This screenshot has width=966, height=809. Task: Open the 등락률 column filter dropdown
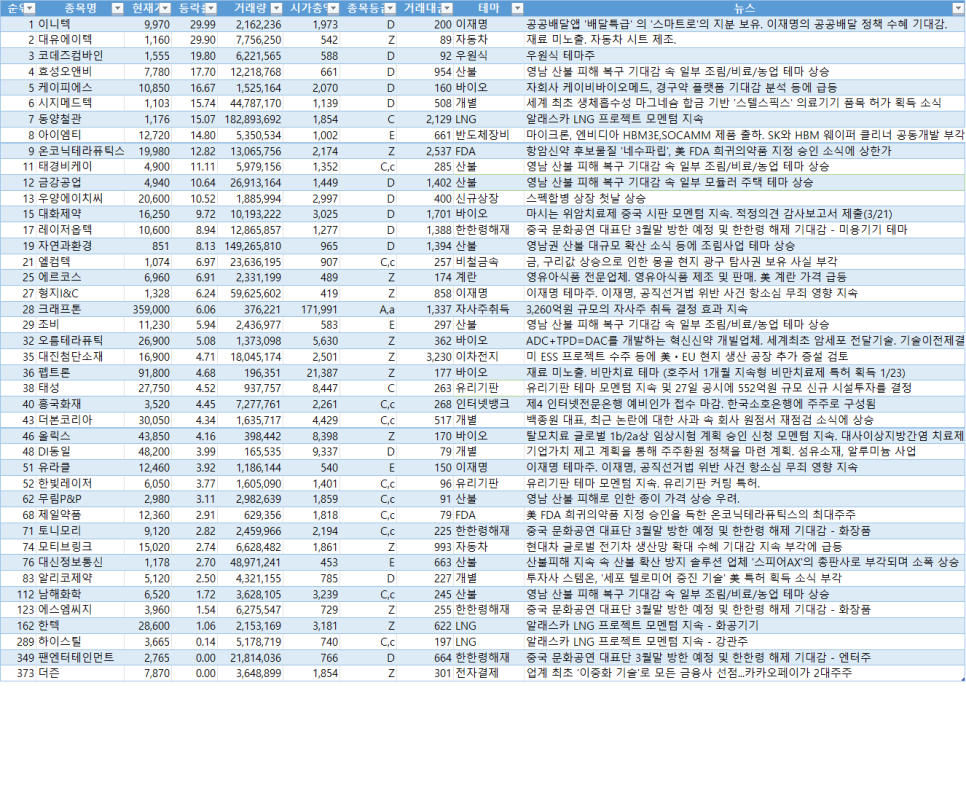click(x=211, y=8)
